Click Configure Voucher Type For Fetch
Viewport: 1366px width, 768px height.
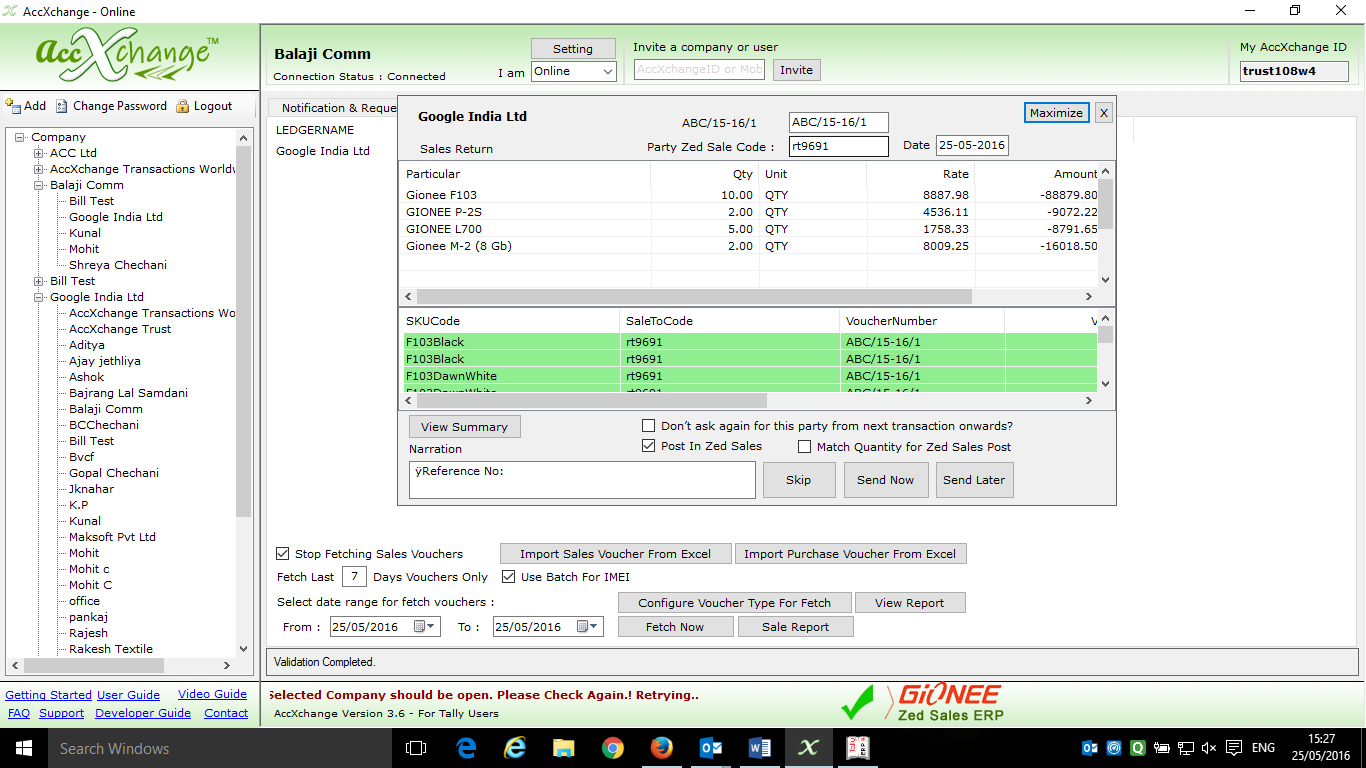pos(734,603)
